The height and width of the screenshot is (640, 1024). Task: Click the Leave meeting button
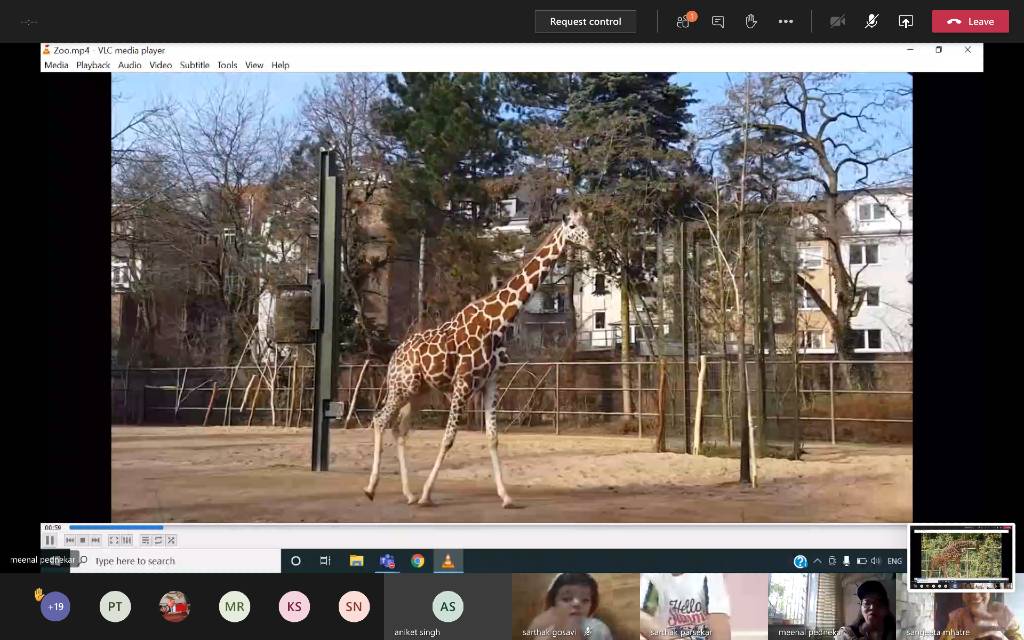(x=970, y=22)
